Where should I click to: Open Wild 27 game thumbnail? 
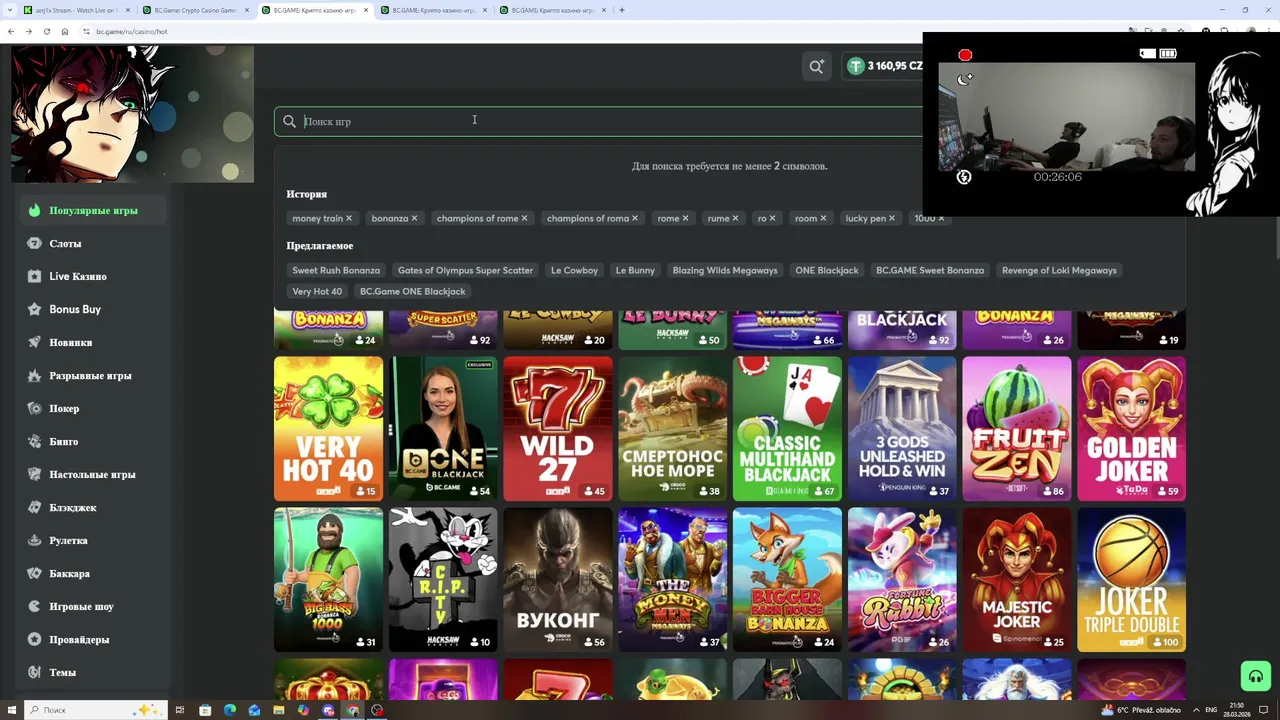[557, 428]
